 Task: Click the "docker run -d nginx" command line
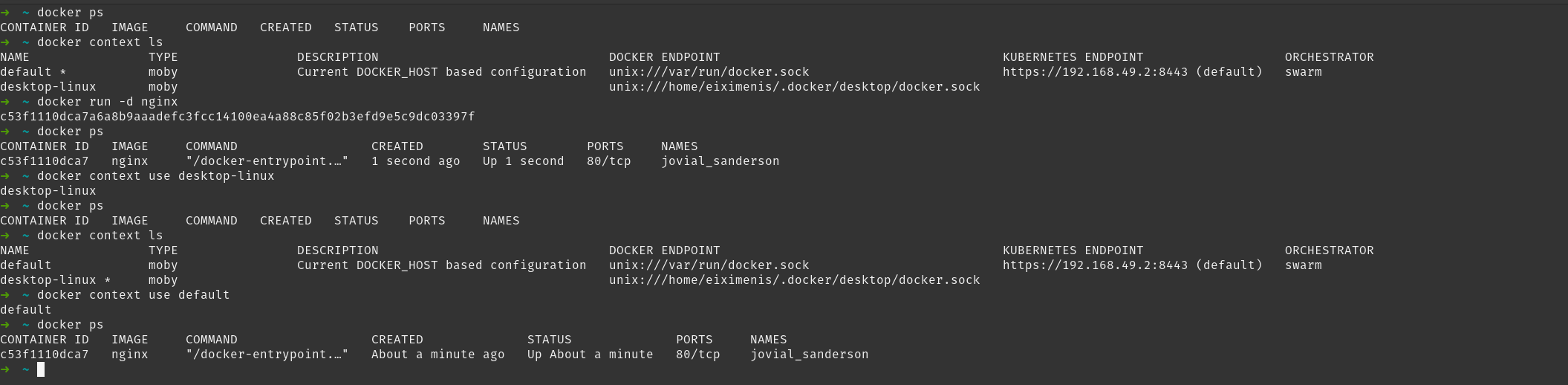coord(107,102)
